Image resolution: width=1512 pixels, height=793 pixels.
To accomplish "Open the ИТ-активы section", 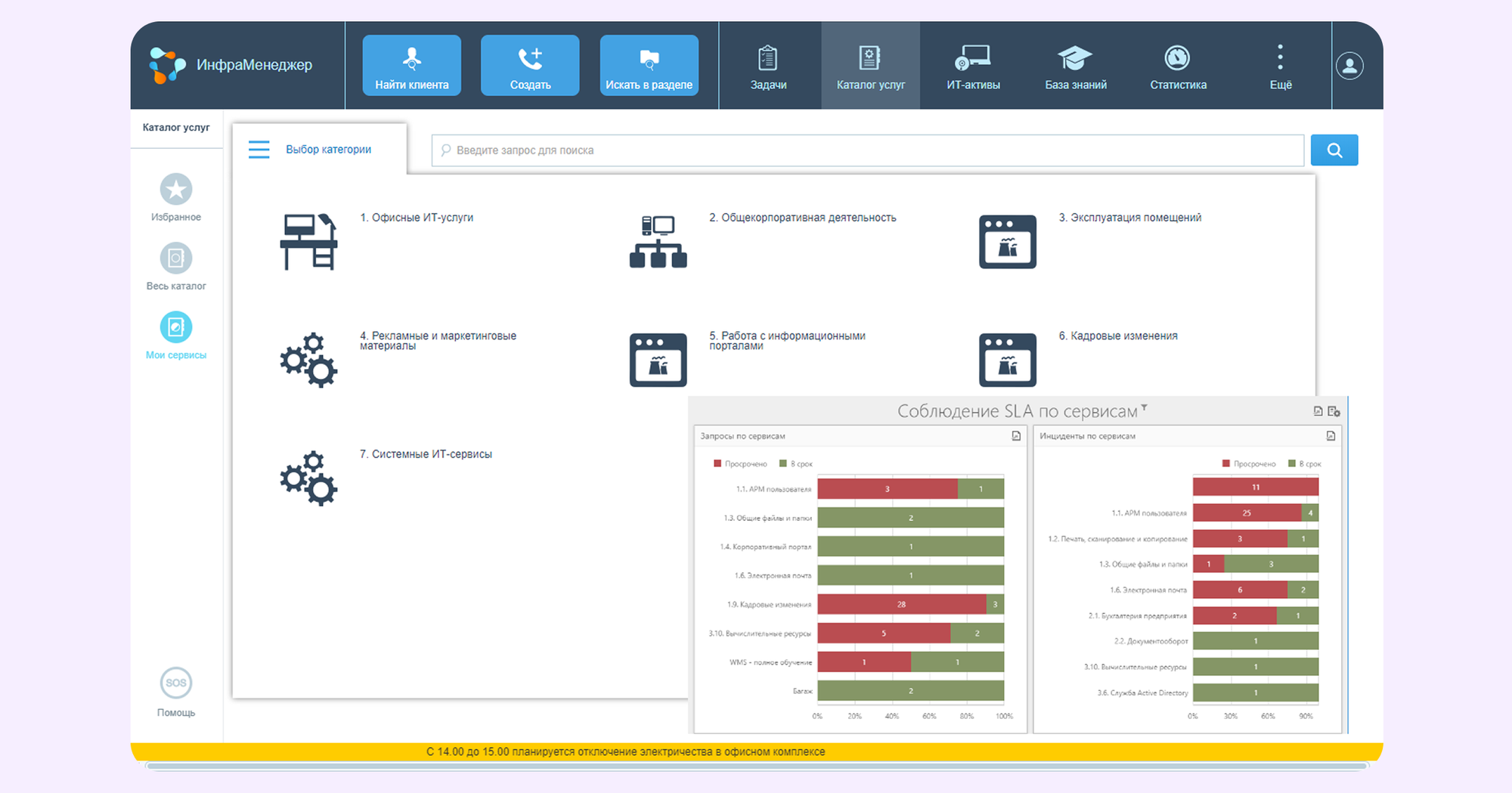I will pyautogui.click(x=973, y=66).
